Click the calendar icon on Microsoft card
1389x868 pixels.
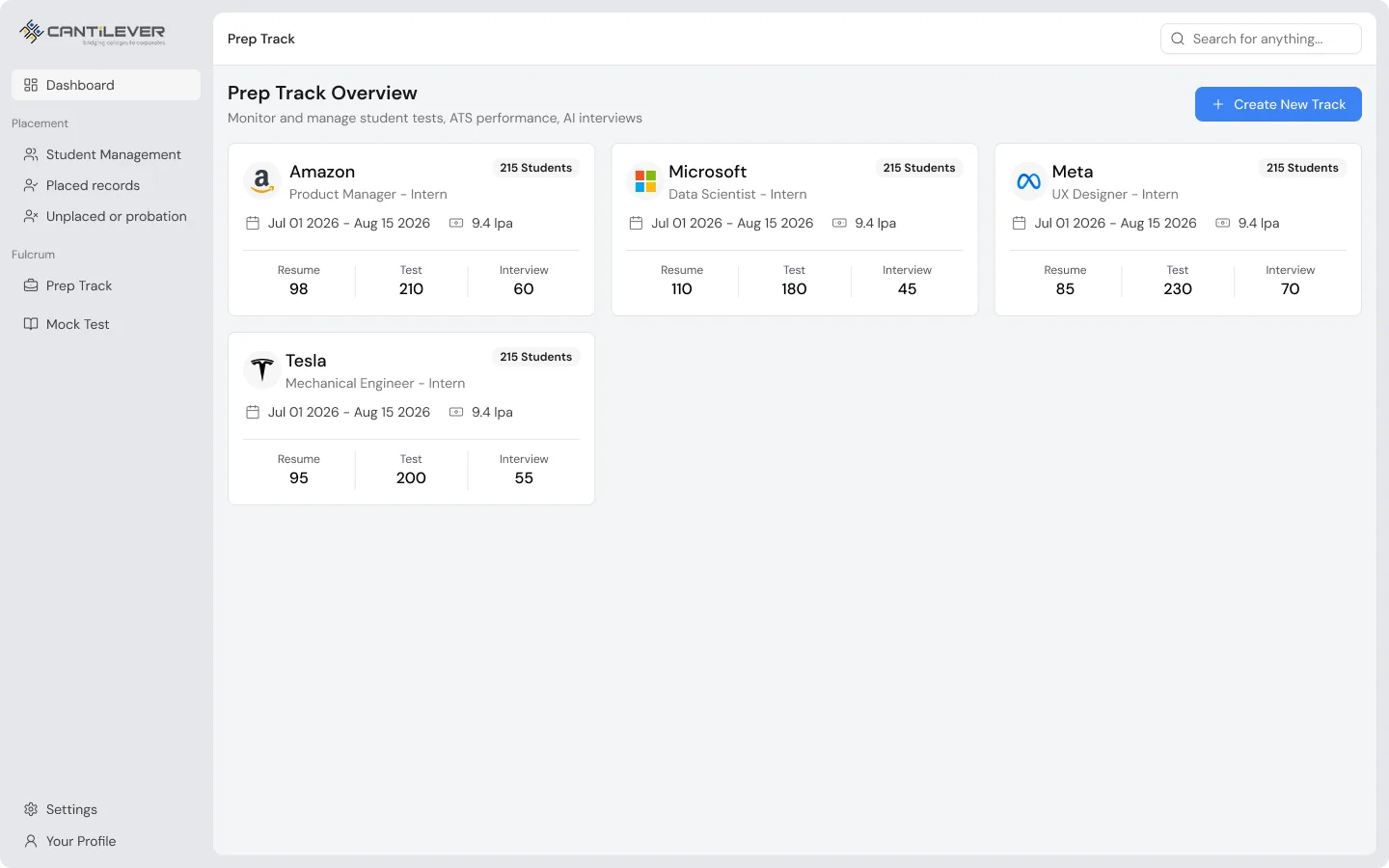[x=636, y=223]
